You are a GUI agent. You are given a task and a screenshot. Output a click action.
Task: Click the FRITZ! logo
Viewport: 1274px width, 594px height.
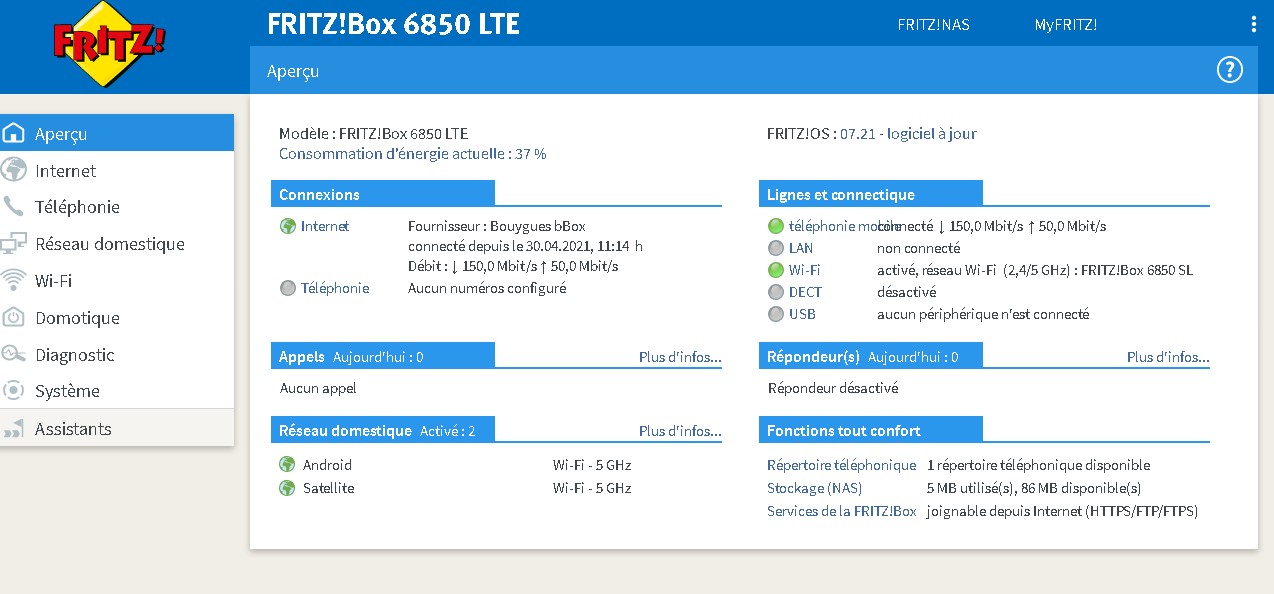coord(109,44)
